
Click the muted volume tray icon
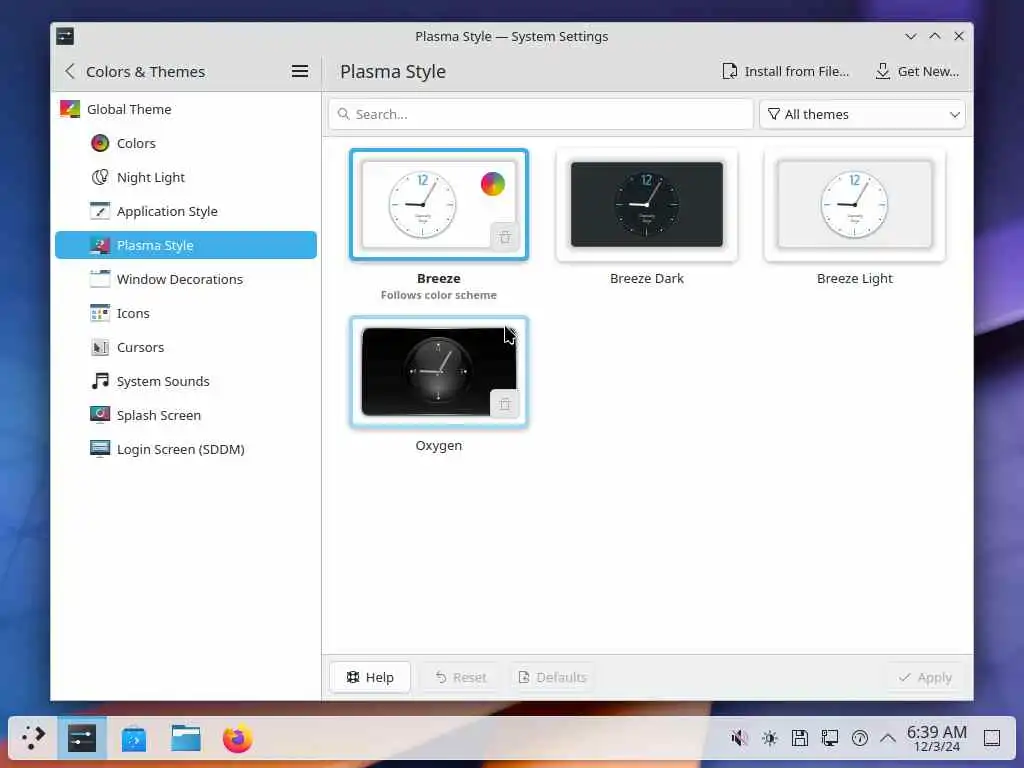(739, 739)
